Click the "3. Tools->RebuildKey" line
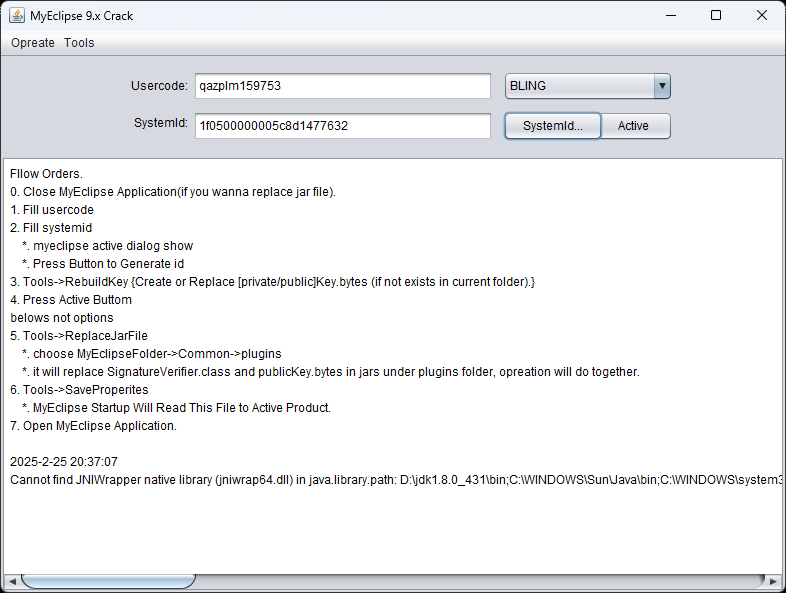This screenshot has height=593, width=786. pos(273,282)
